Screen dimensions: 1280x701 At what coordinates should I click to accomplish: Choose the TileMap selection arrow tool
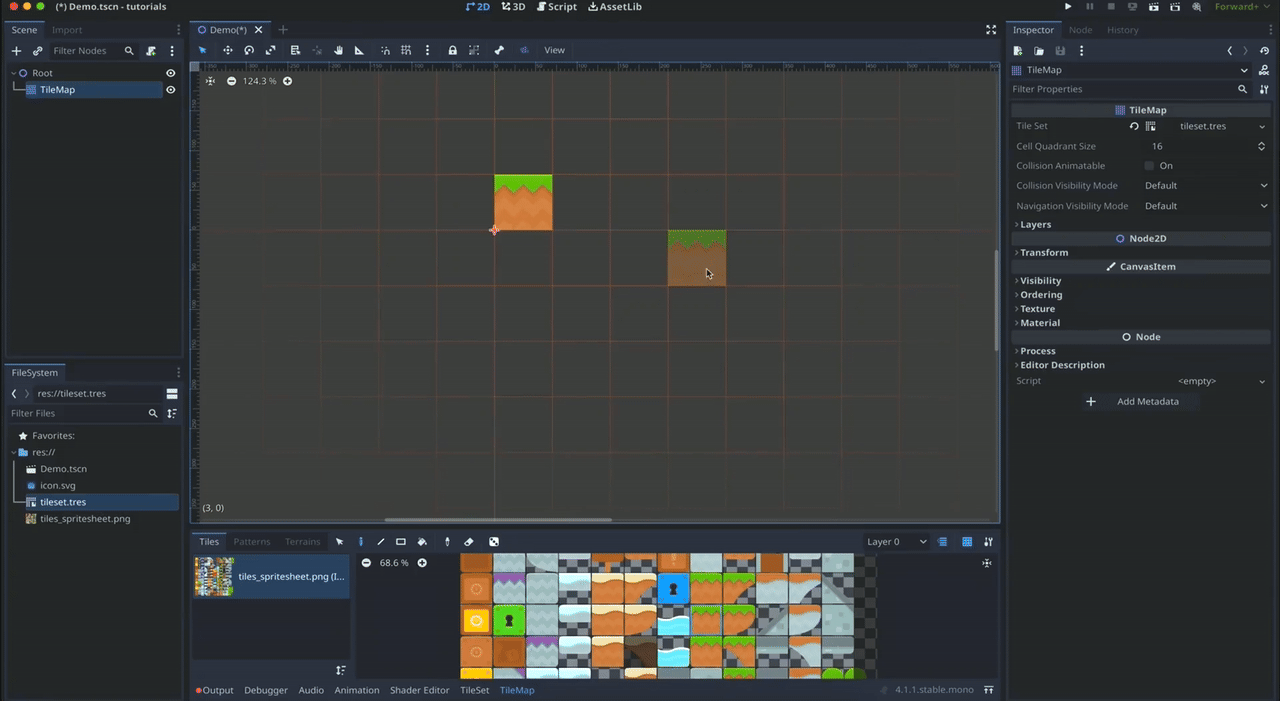tap(339, 542)
